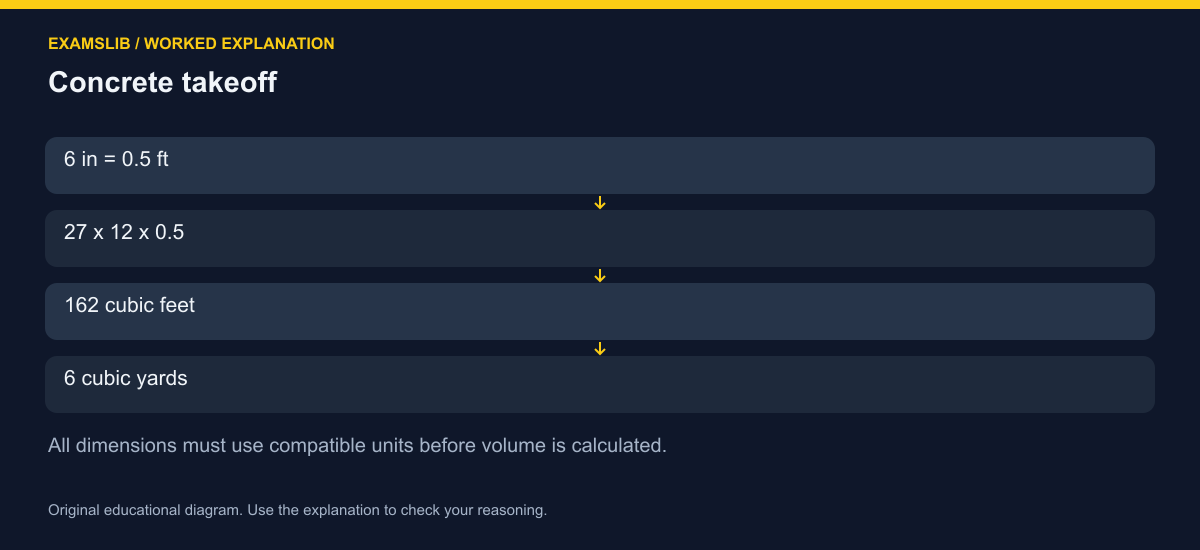The width and height of the screenshot is (1200, 550).
Task: Click the equals sign in the first step
Action: point(110,160)
